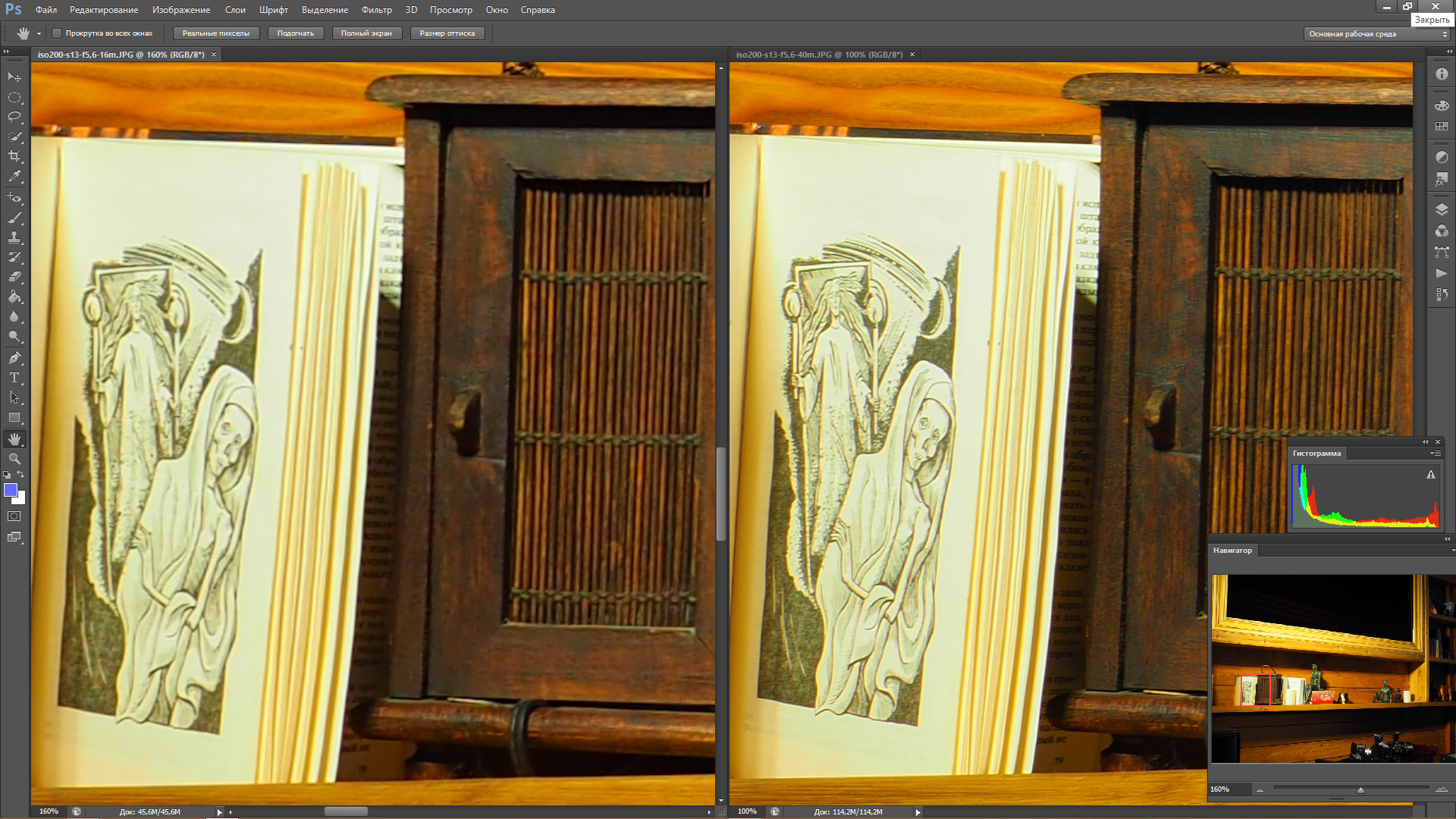Open the Гистограмма panel options menu

pos(1435,453)
